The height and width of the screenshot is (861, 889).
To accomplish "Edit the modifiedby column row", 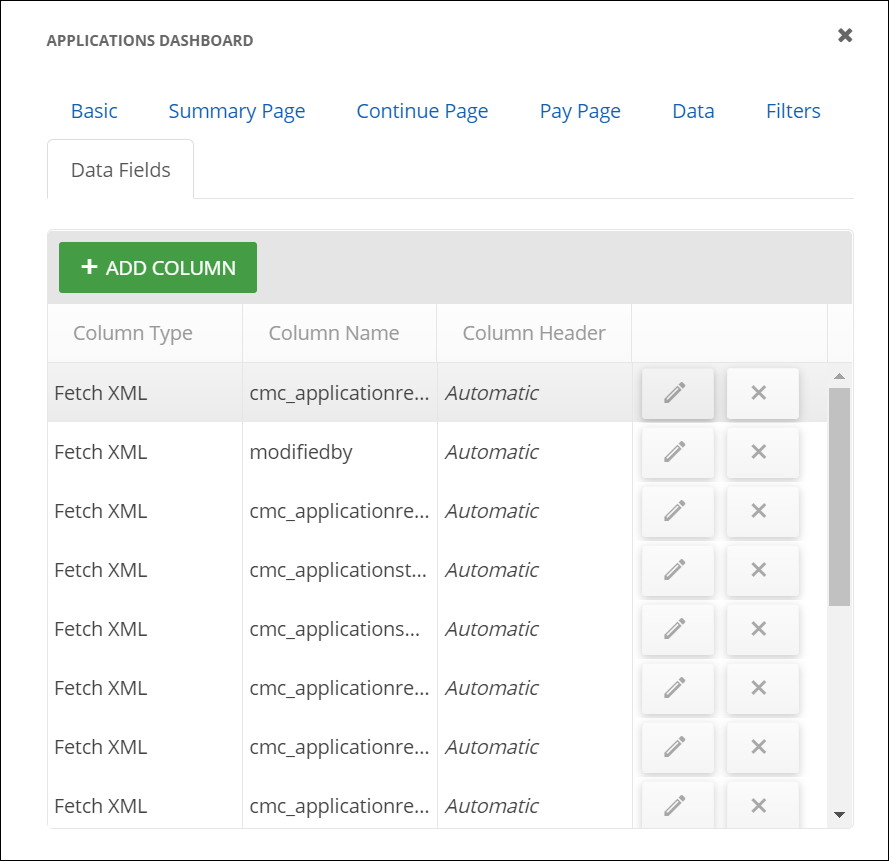I will [x=677, y=452].
